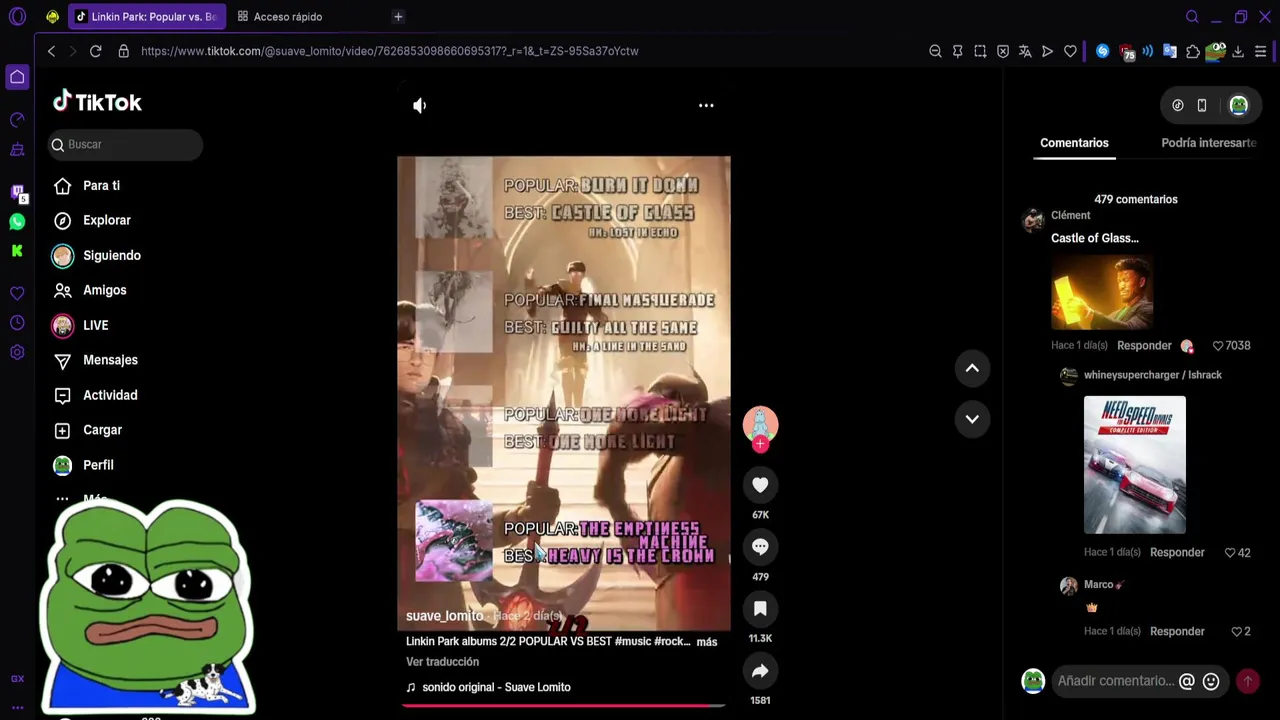Bookmark the video showing 11.3K saves
Image resolution: width=1280 pixels, height=720 pixels.
point(760,609)
